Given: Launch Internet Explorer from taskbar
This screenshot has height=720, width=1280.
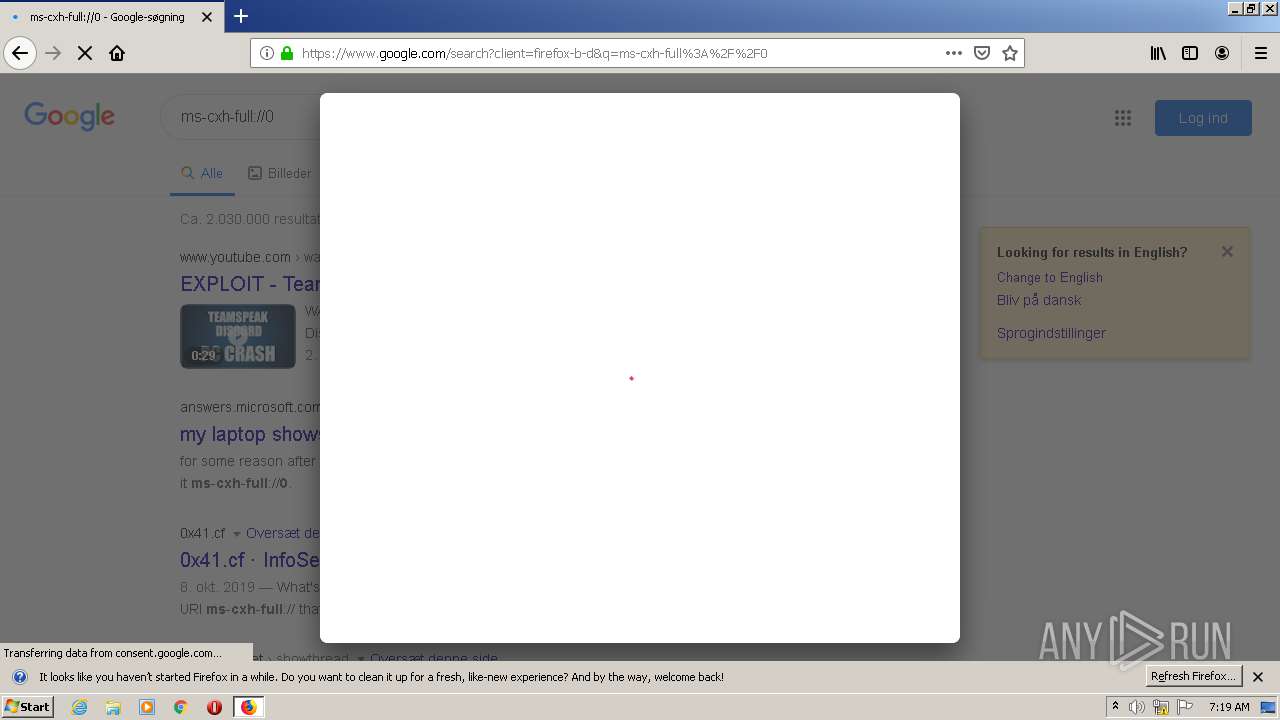Looking at the screenshot, I should (80, 707).
